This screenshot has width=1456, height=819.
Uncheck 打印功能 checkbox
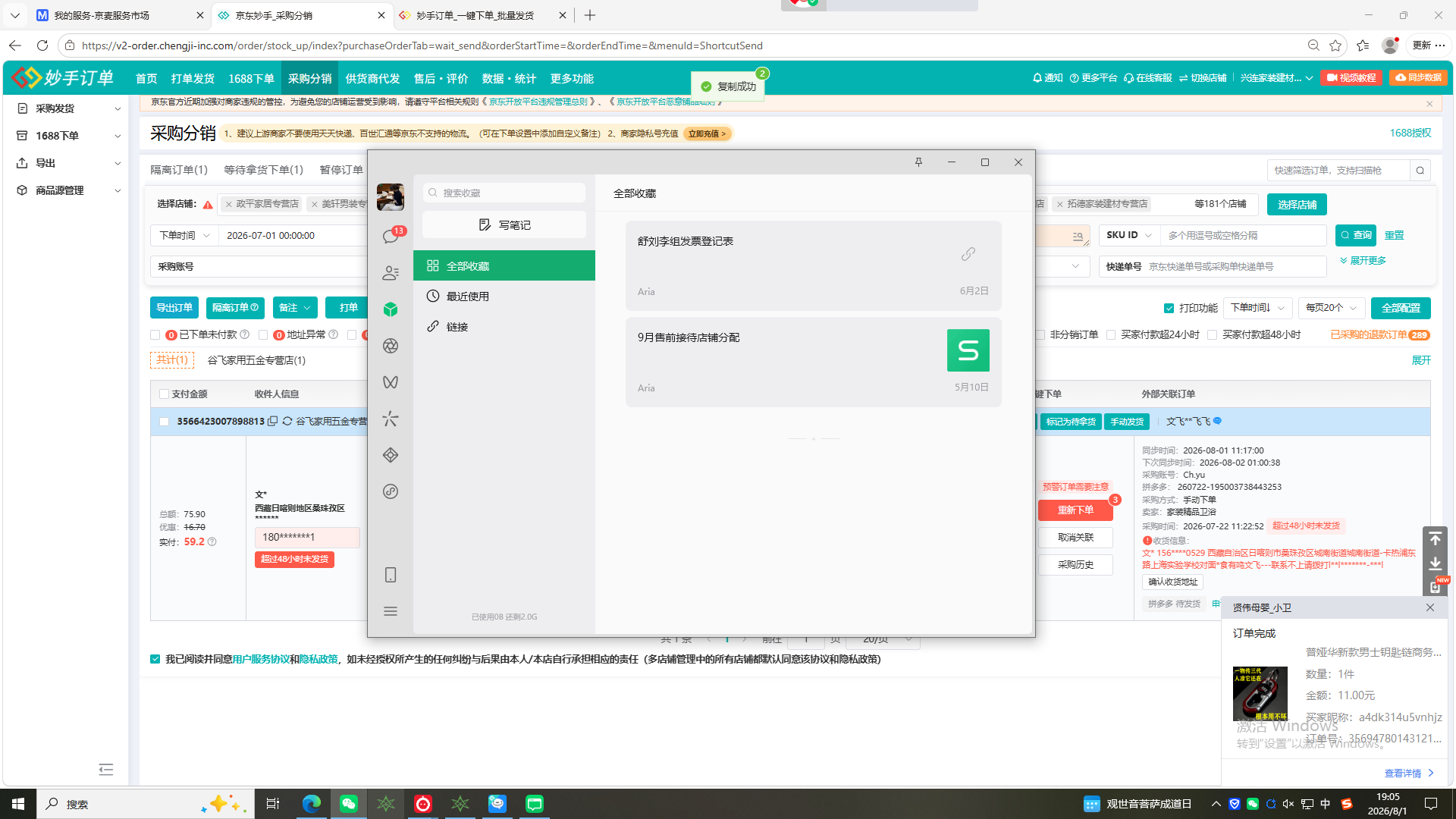point(1169,308)
